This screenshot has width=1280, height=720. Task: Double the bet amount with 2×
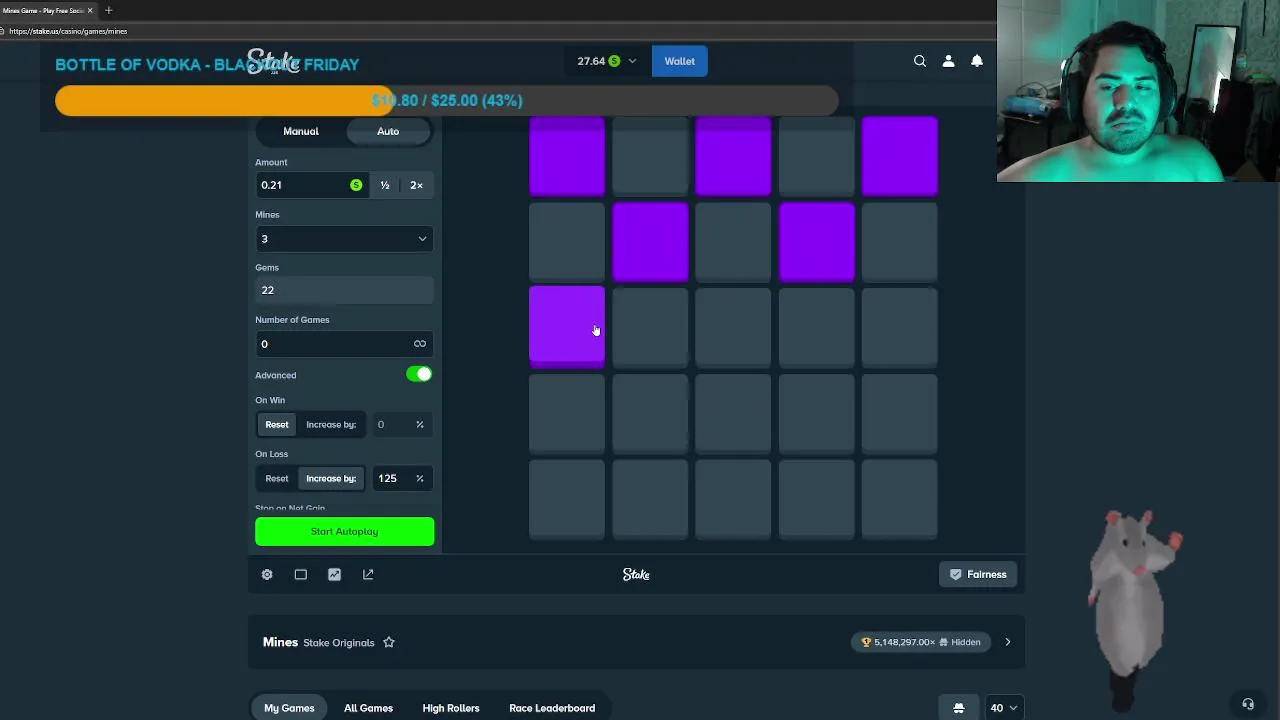416,185
